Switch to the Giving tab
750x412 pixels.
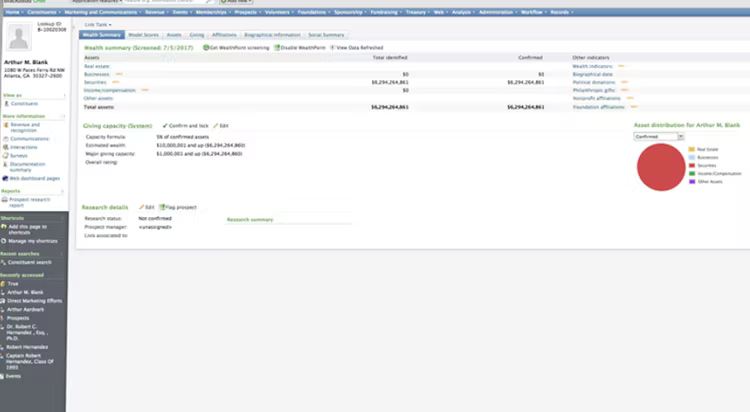[x=197, y=35]
